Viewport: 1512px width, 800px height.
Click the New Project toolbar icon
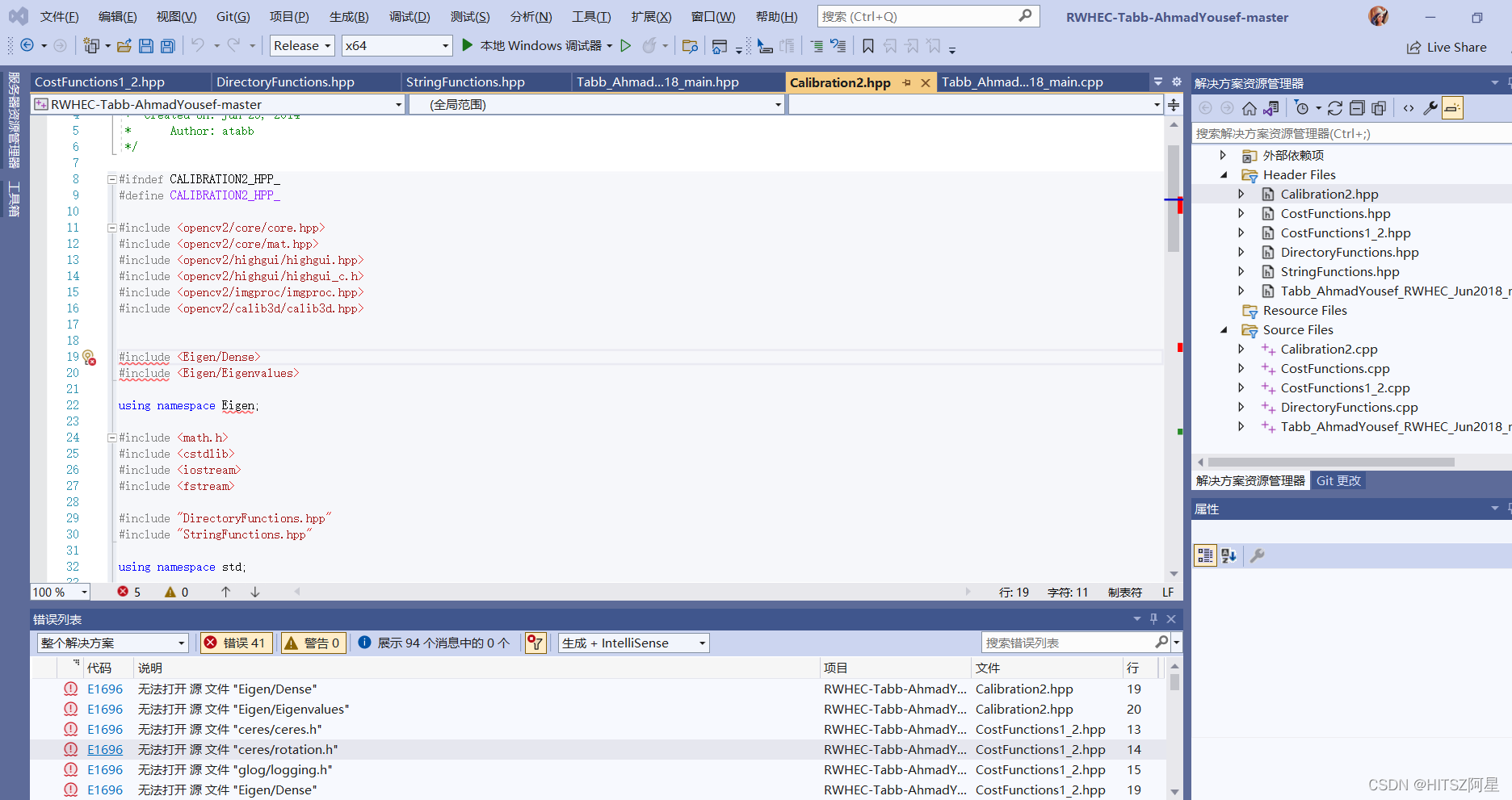click(x=90, y=46)
